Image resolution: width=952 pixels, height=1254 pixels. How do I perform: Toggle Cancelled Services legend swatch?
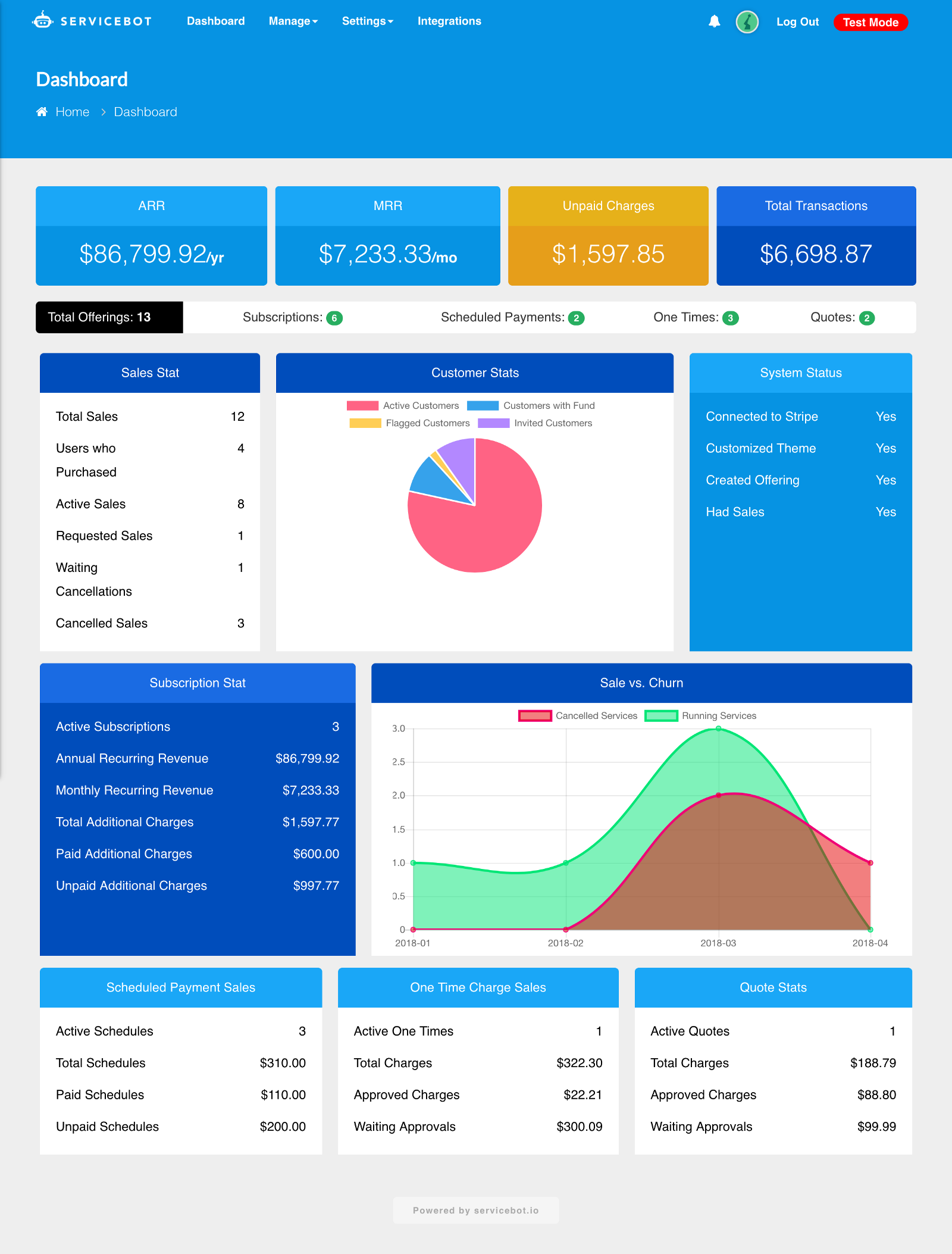[535, 715]
